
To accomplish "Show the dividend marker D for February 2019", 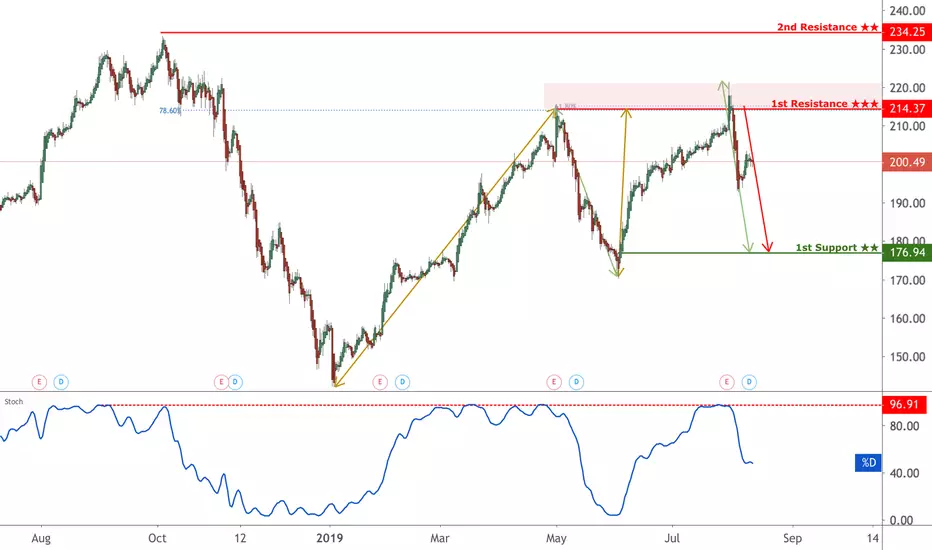I will point(402,382).
